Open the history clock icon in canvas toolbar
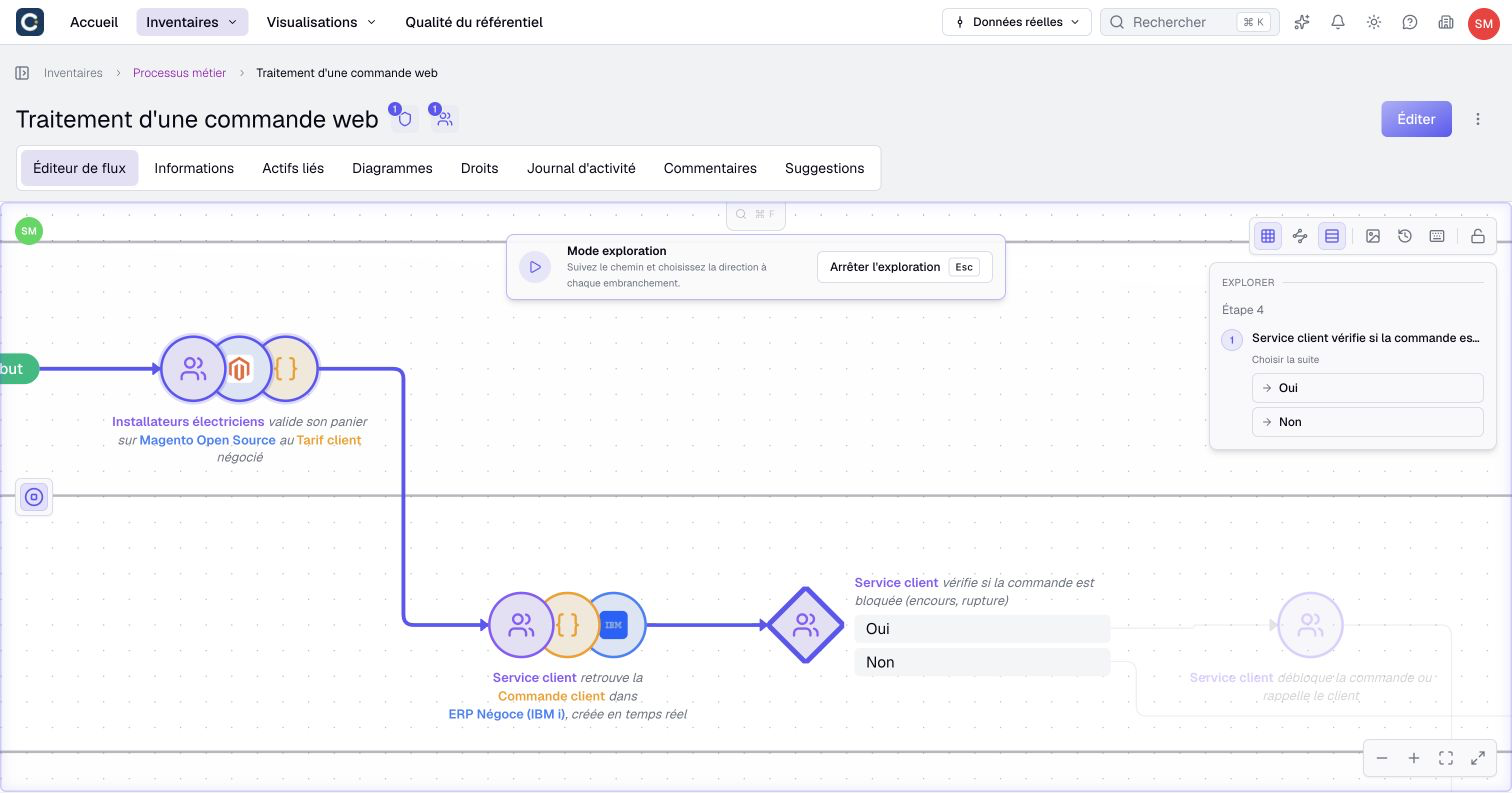This screenshot has height=793, width=1512. [x=1405, y=236]
